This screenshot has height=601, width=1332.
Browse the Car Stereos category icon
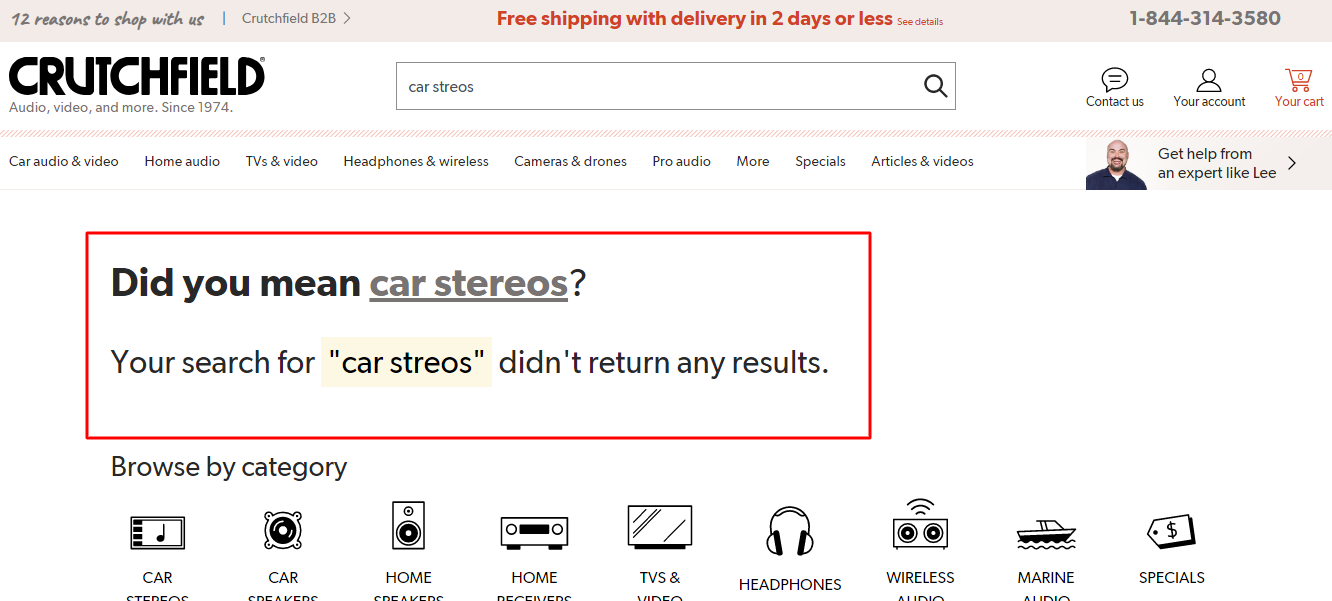tap(157, 533)
